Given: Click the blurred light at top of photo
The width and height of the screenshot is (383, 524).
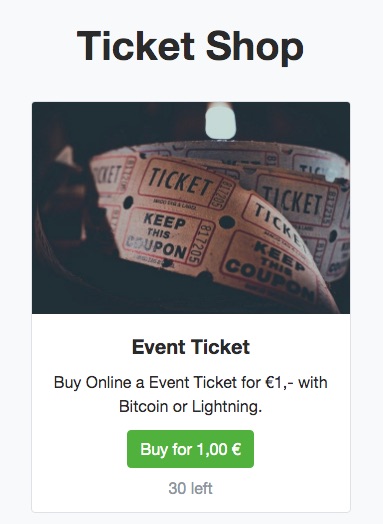Looking at the screenshot, I should (220, 121).
